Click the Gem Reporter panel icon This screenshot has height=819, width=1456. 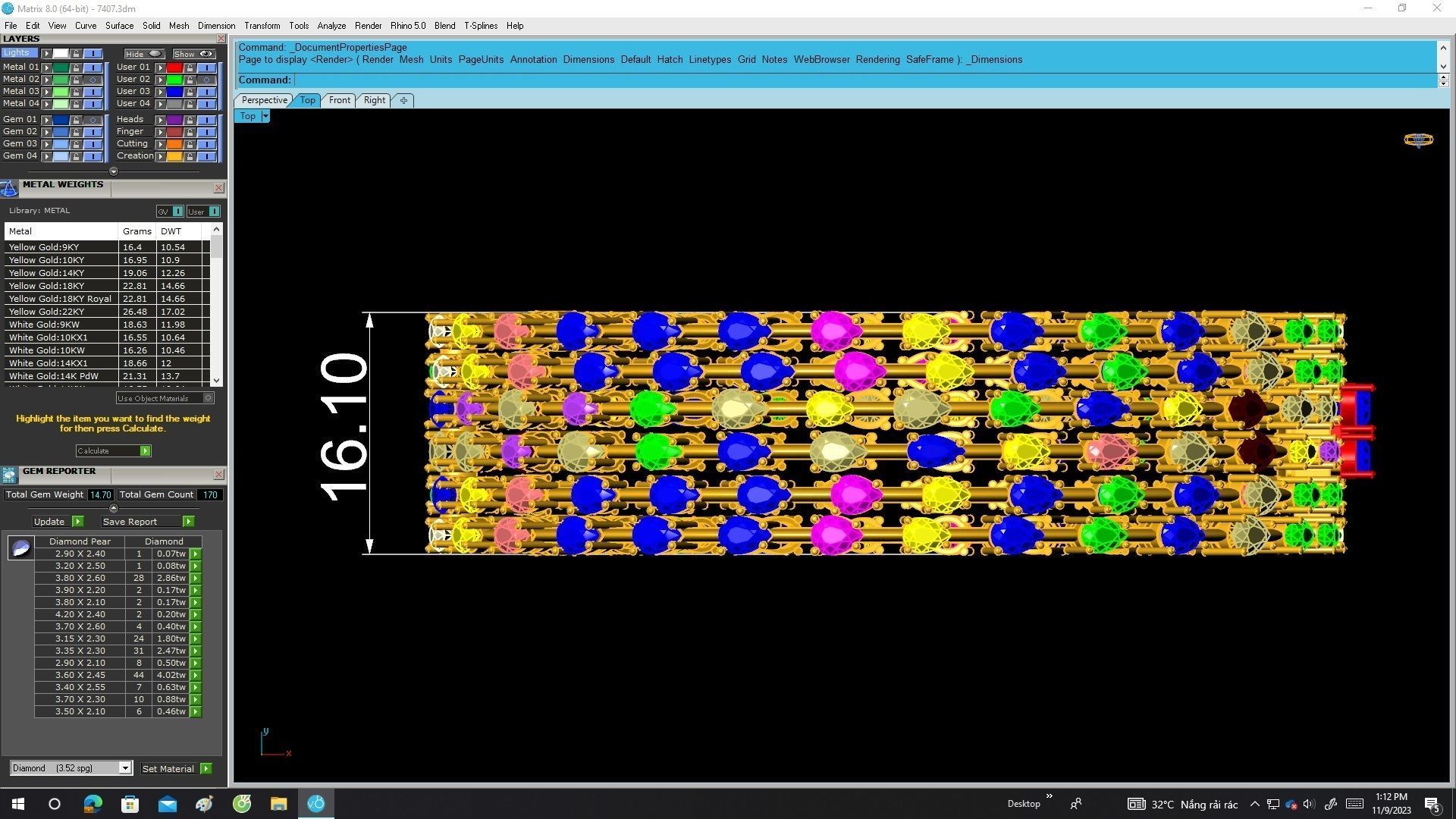pos(9,475)
